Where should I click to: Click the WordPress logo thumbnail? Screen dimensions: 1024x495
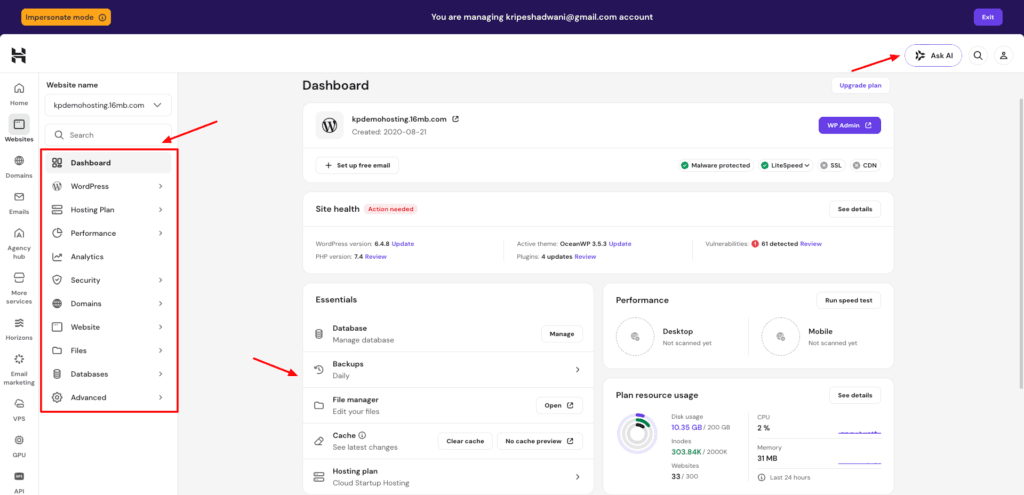coord(329,125)
